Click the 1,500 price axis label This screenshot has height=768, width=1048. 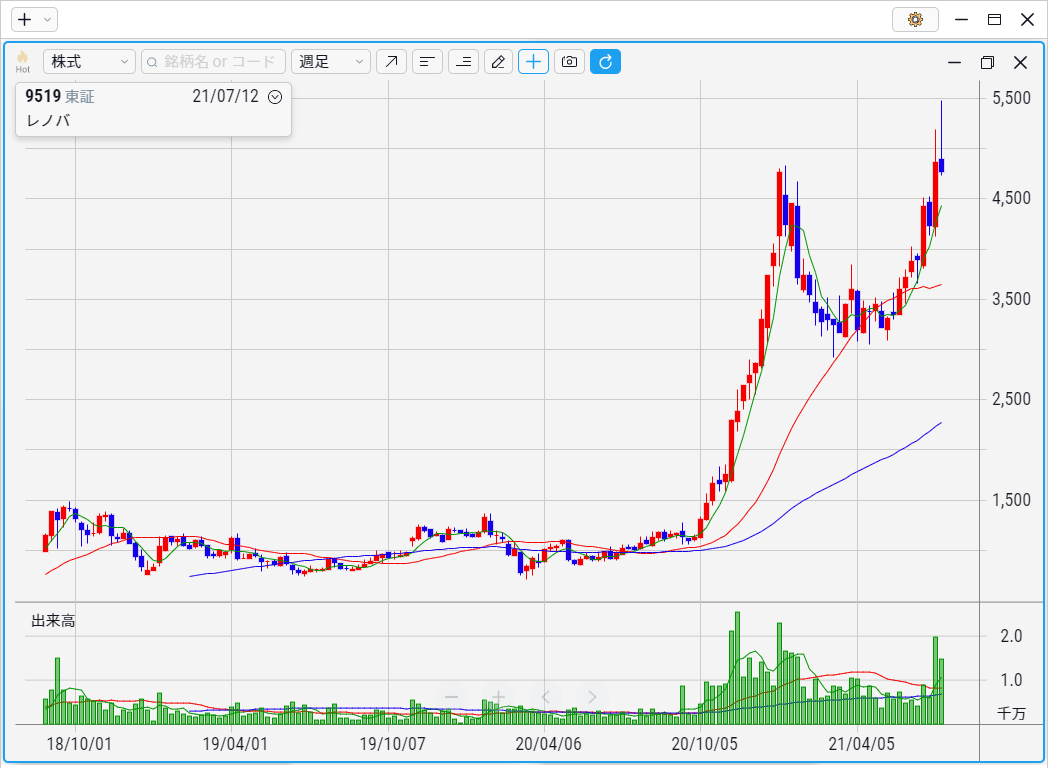pos(1011,500)
